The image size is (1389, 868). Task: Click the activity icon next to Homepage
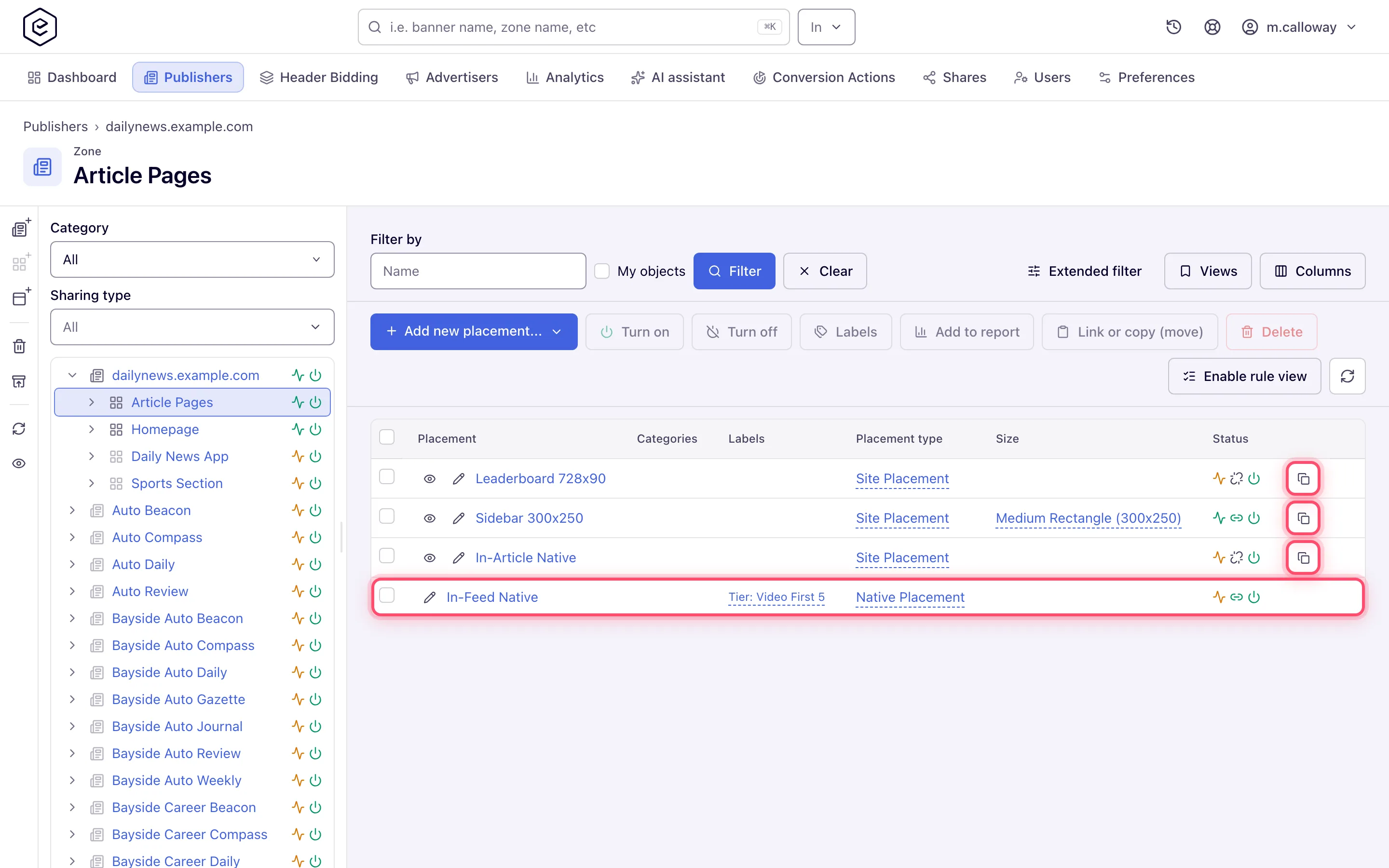pos(297,429)
